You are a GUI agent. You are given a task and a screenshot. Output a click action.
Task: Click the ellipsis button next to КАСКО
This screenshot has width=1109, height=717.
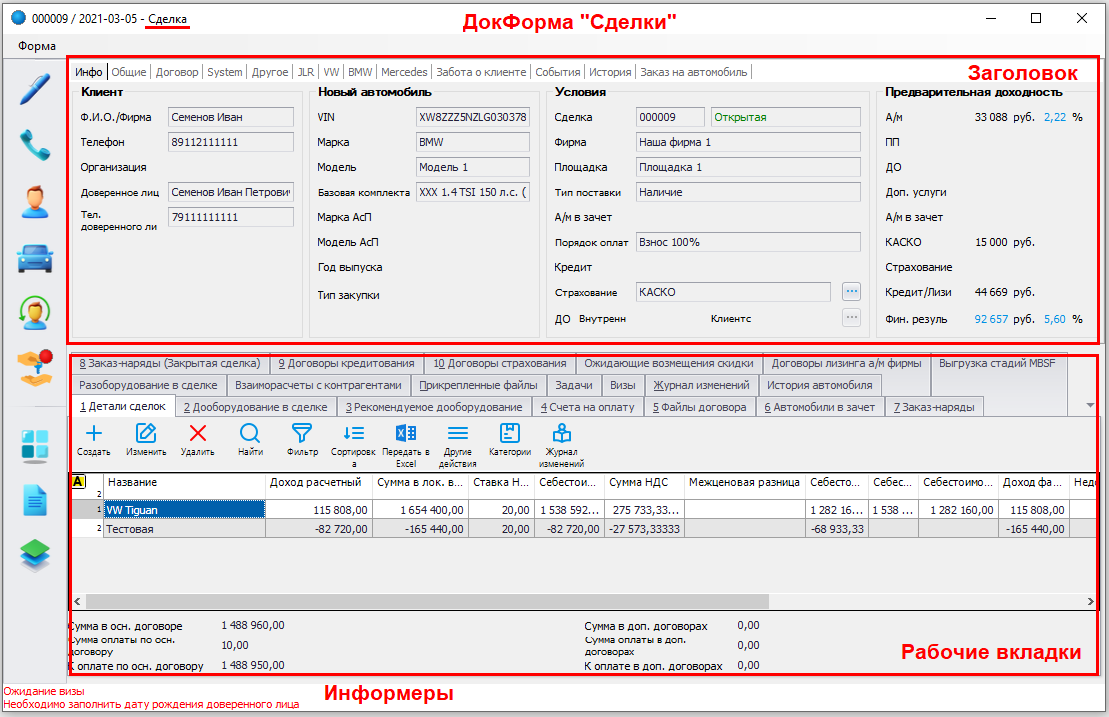click(x=851, y=292)
